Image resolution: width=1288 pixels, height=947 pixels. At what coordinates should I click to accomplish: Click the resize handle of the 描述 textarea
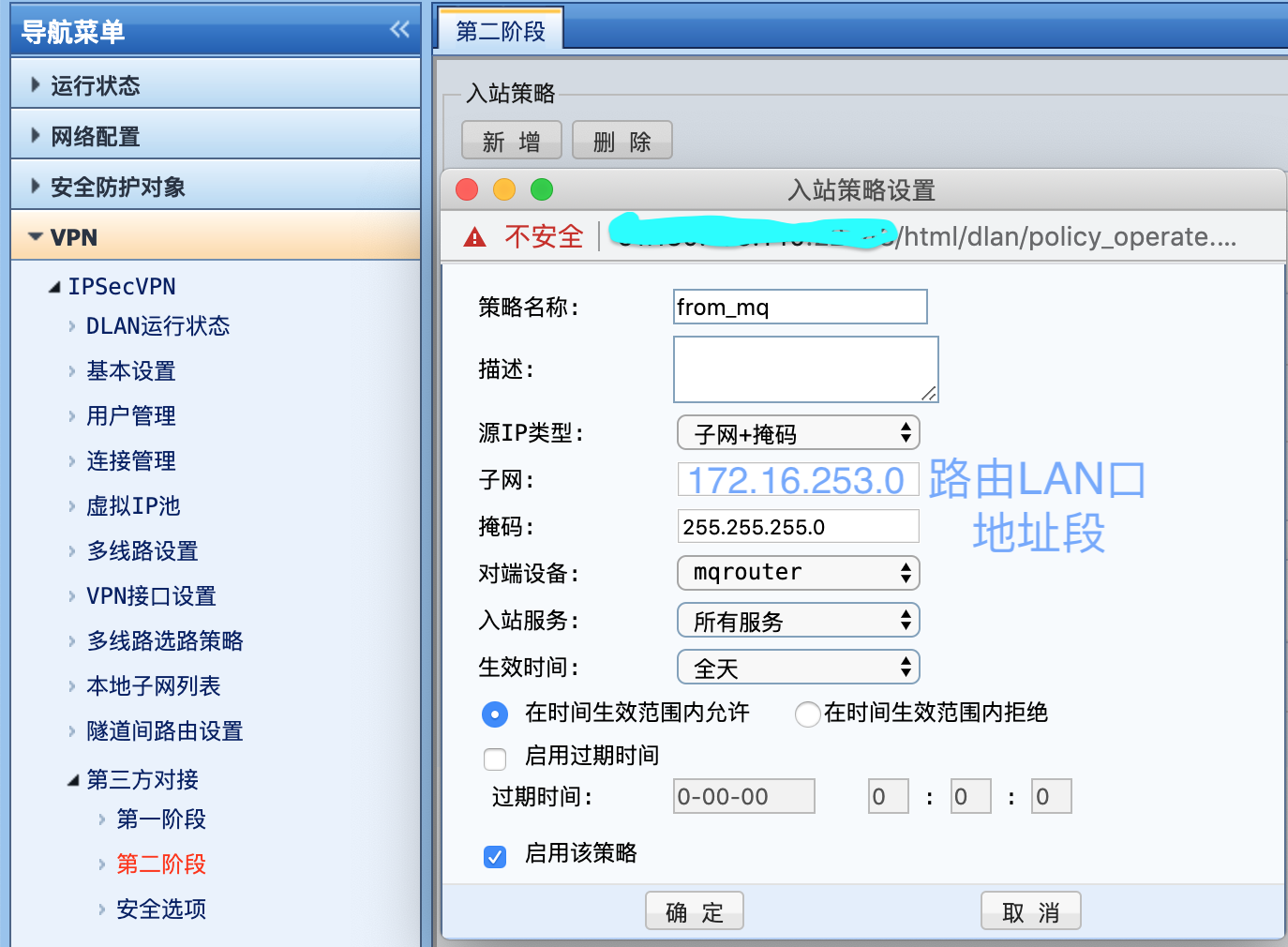tap(929, 394)
